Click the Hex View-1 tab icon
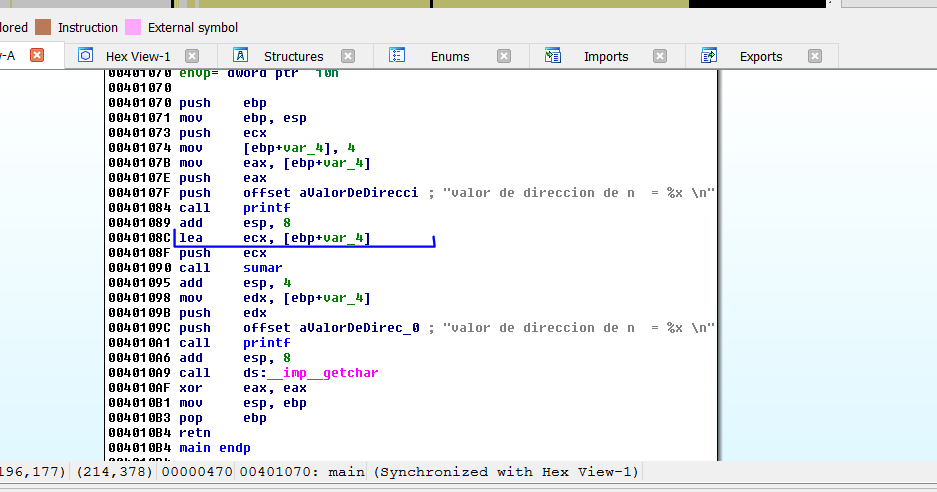The height and width of the screenshot is (492, 937). pos(86,56)
